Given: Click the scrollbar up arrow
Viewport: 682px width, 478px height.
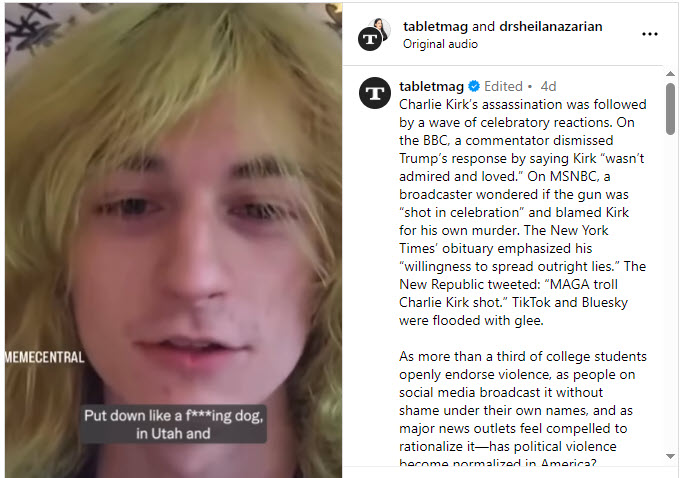Looking at the screenshot, I should pos(670,75).
